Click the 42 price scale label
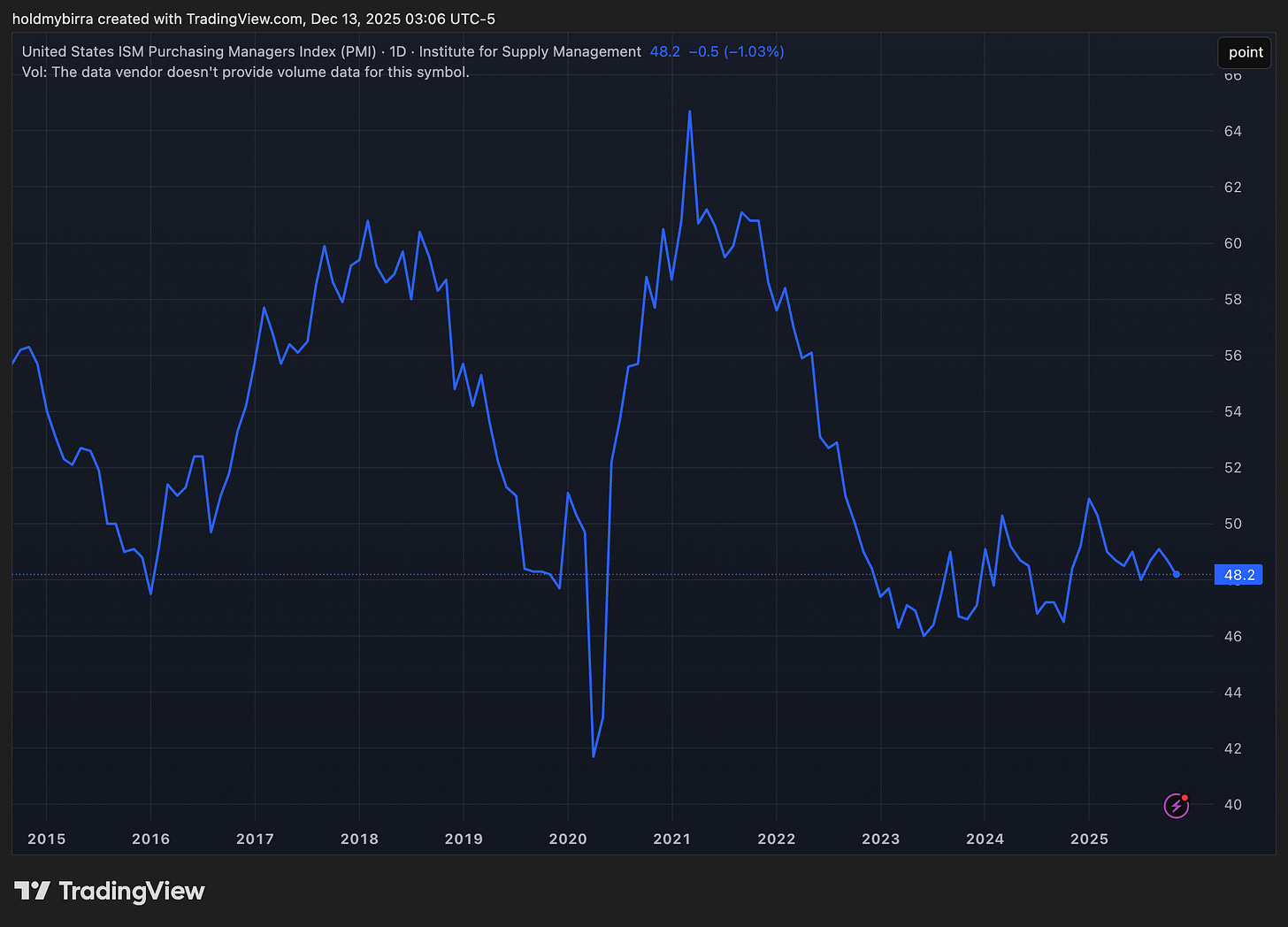This screenshot has height=927, width=1288. 1233,748
